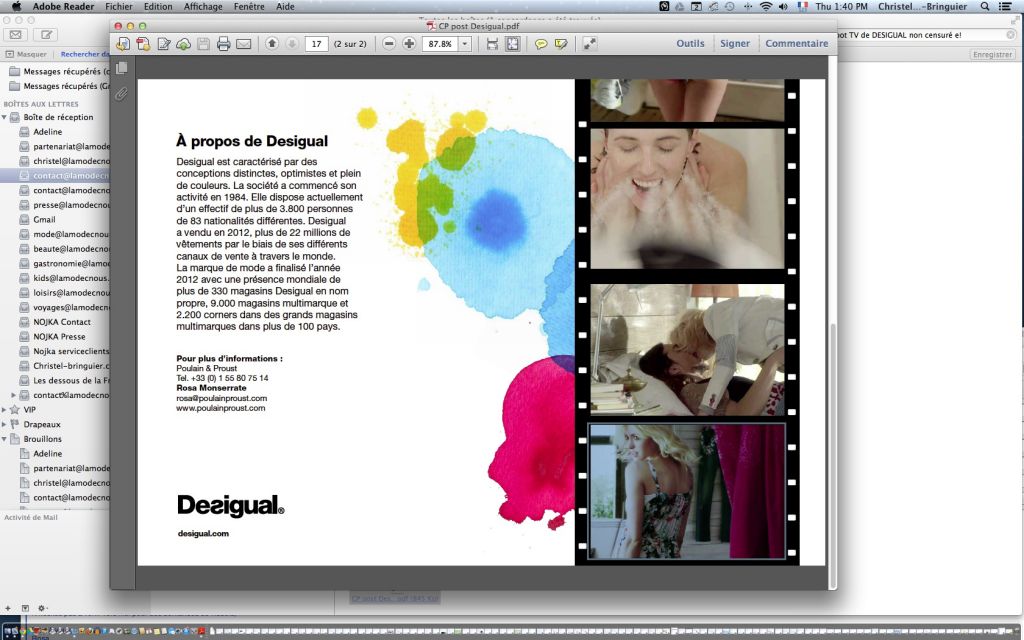The image size is (1024, 640).
Task: Click the fit full page icon
Action: pyautogui.click(x=513, y=44)
